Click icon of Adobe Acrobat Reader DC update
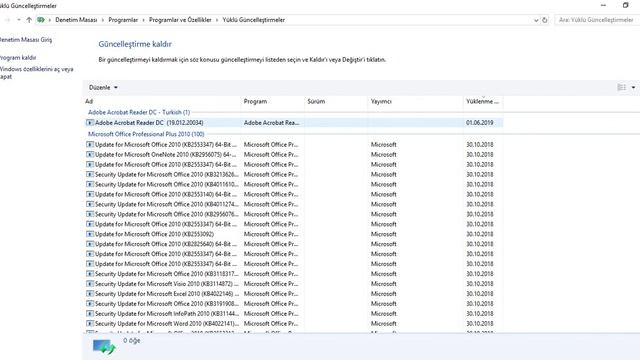Viewport: 640px width, 360px height. point(90,122)
